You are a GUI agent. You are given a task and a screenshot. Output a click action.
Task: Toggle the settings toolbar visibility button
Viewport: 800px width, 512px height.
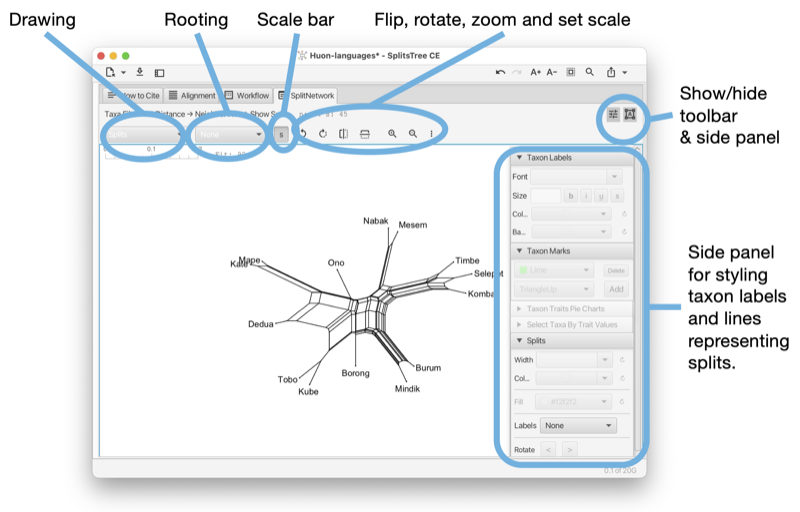click(x=613, y=114)
